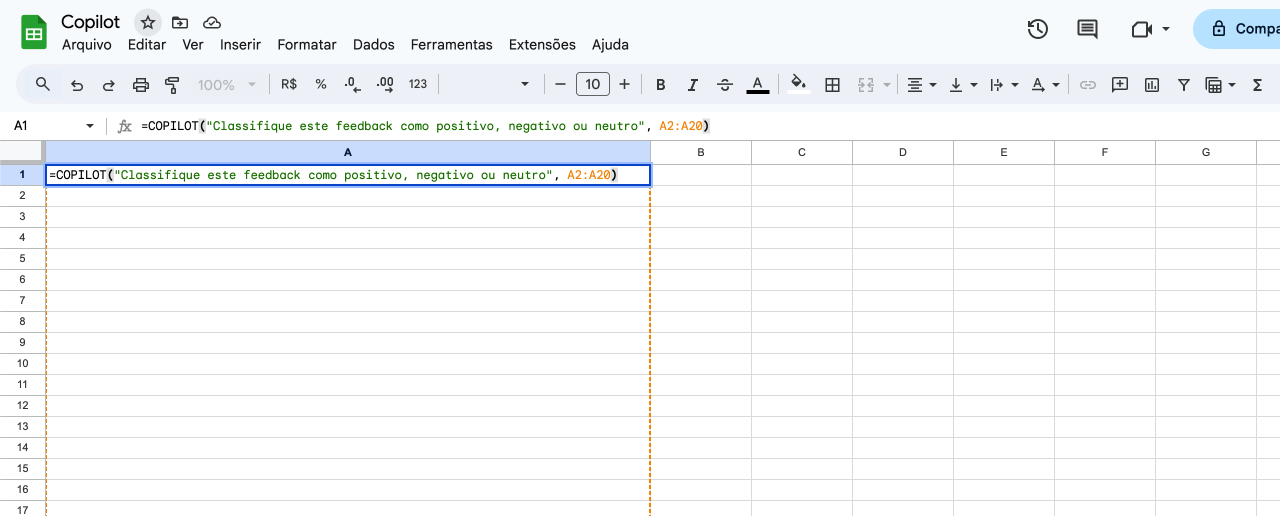Click the insert link icon

click(x=1088, y=85)
